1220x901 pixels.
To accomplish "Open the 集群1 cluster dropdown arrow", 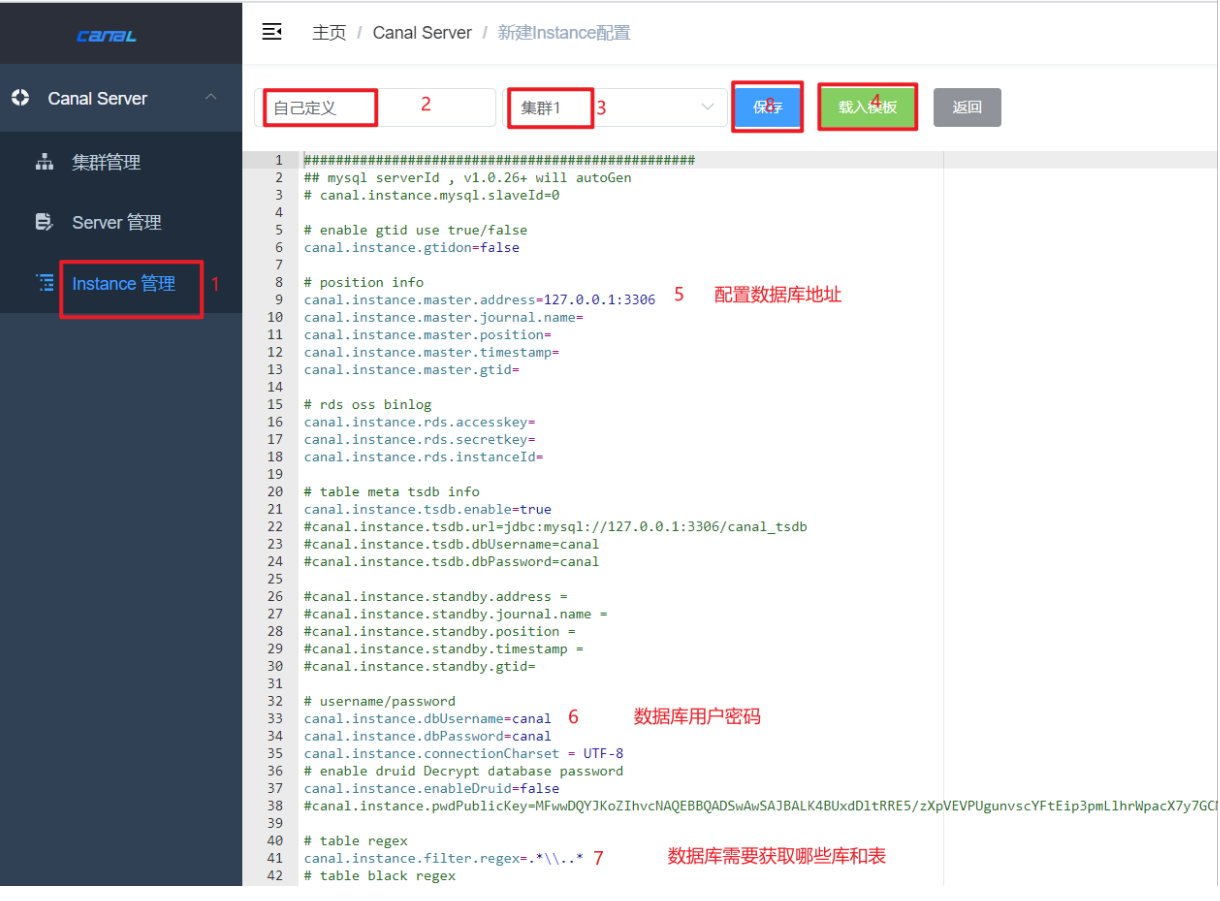I will point(708,107).
